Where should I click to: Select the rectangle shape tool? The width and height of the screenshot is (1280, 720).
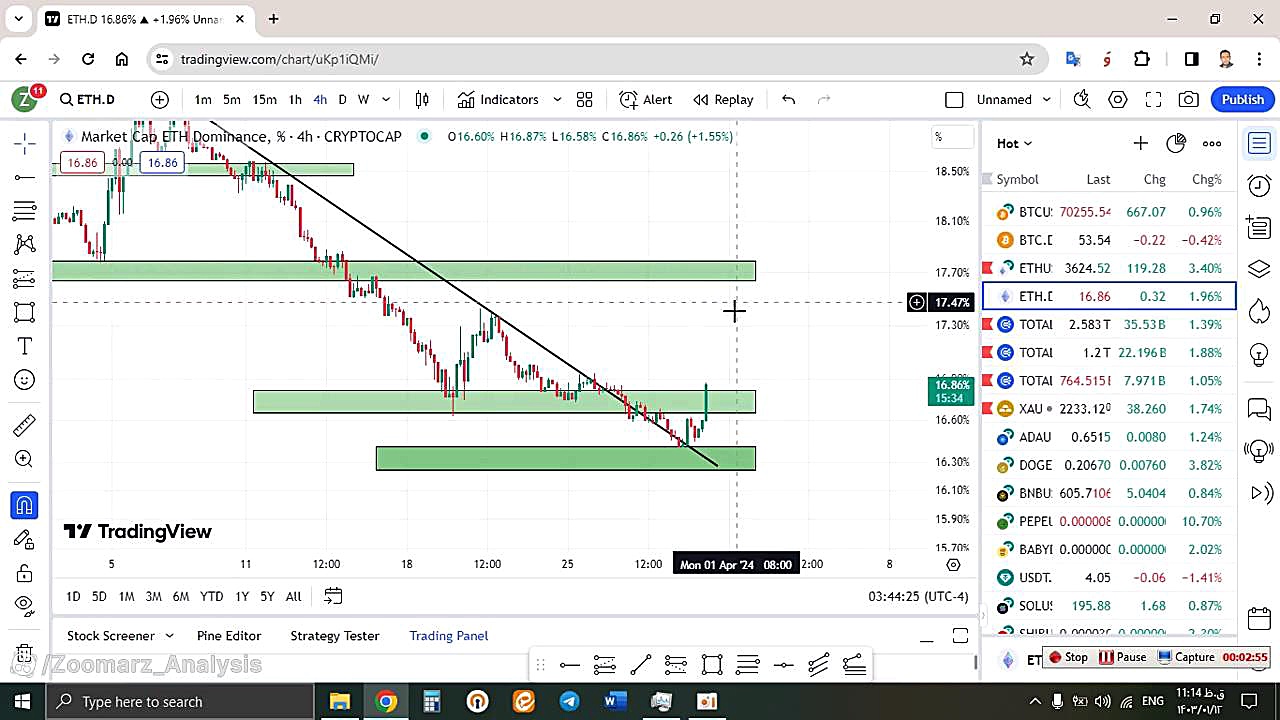25,312
